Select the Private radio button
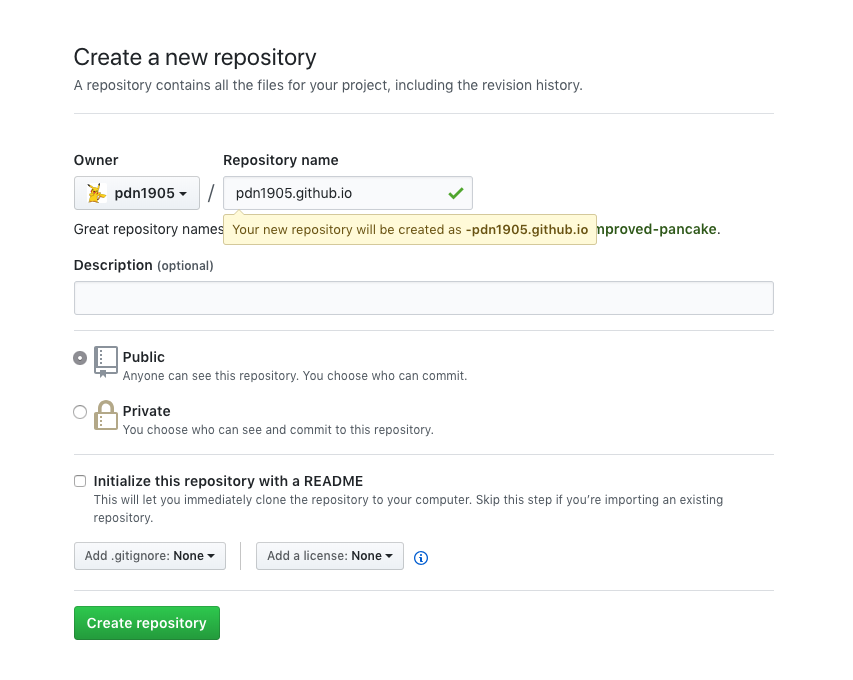 80,412
